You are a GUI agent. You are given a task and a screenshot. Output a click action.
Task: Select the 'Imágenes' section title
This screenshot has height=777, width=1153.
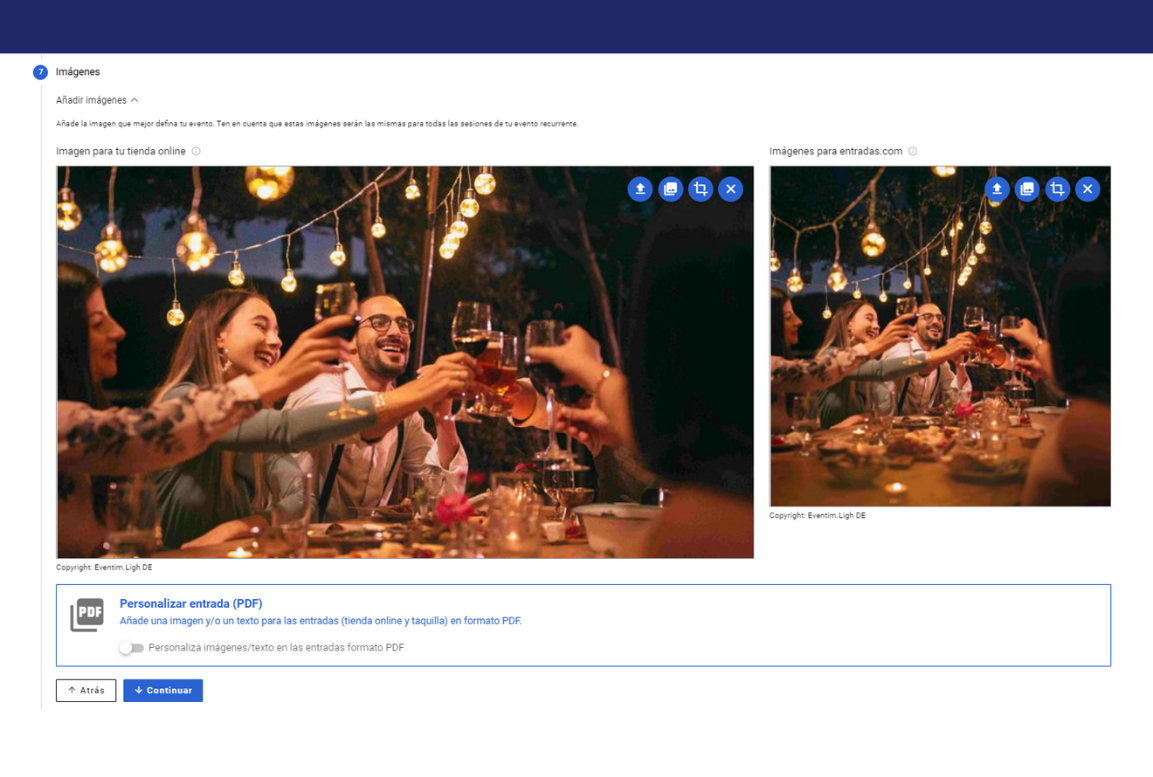coord(78,72)
